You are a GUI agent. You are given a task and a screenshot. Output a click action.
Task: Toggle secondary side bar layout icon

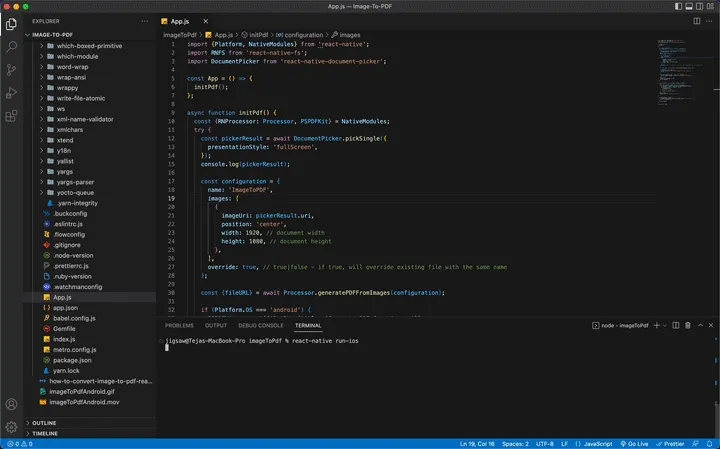coord(699,6)
